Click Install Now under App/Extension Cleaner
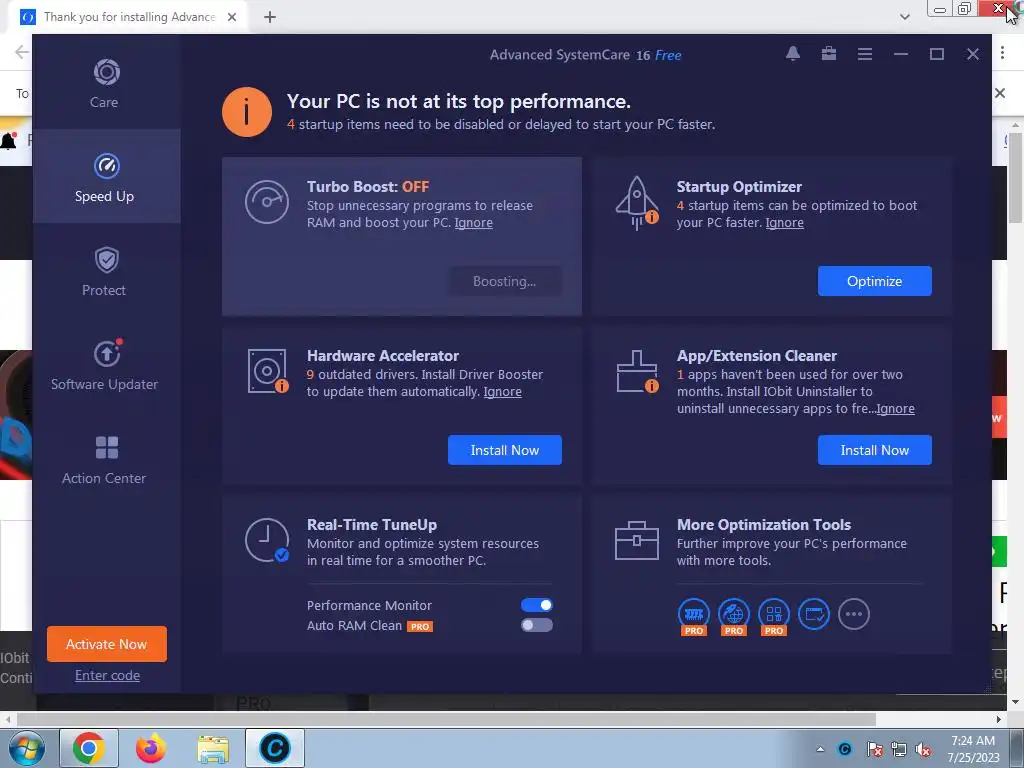This screenshot has width=1024, height=768. [x=874, y=450]
